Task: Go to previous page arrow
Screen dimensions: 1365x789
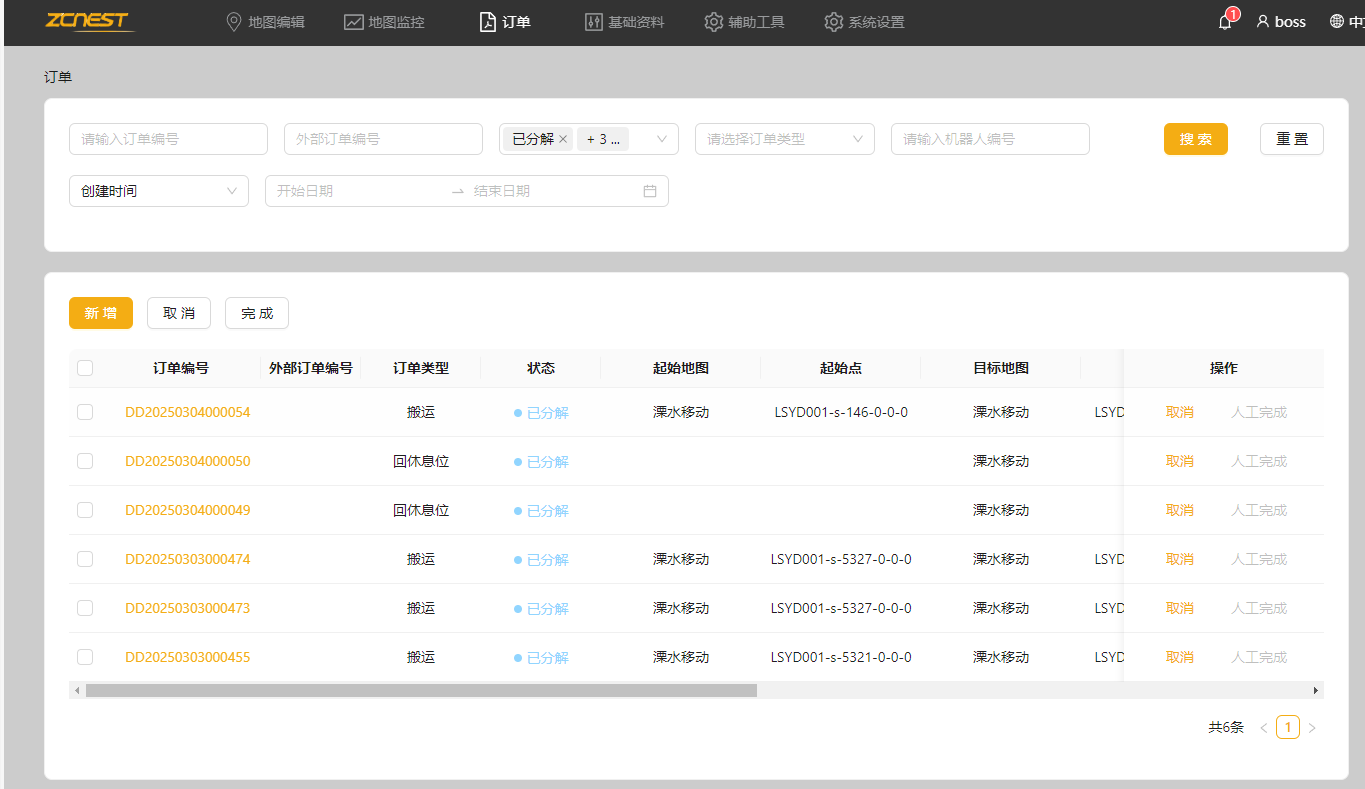Action: tap(1264, 728)
